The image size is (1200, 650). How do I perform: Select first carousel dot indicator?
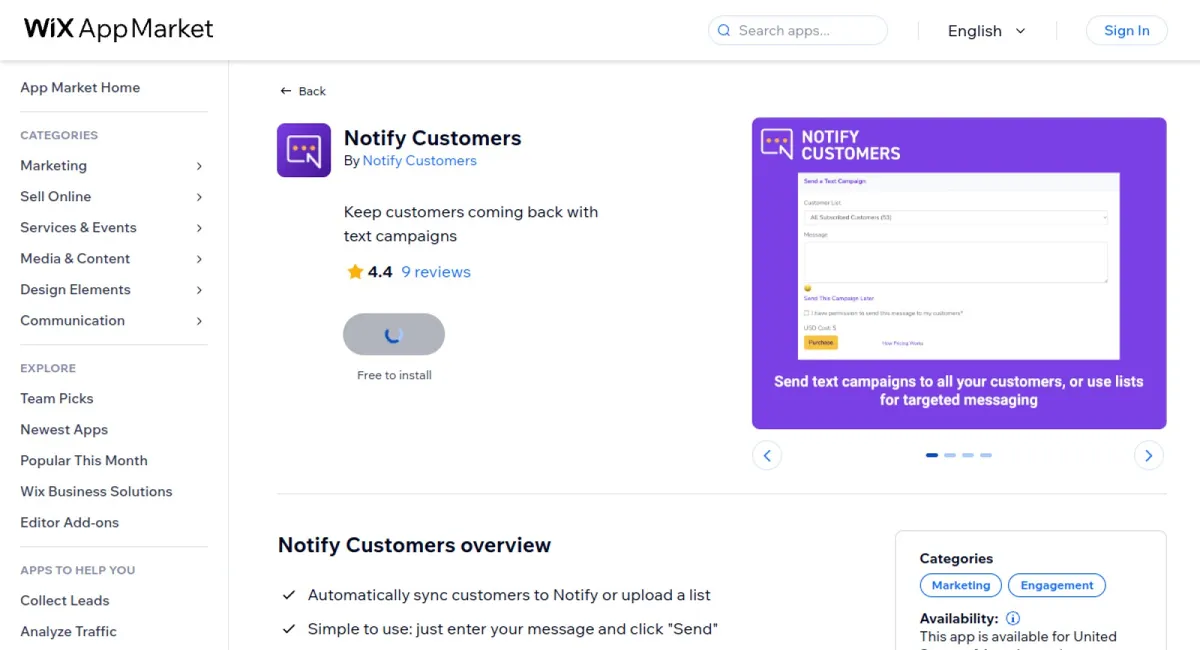[932, 455]
